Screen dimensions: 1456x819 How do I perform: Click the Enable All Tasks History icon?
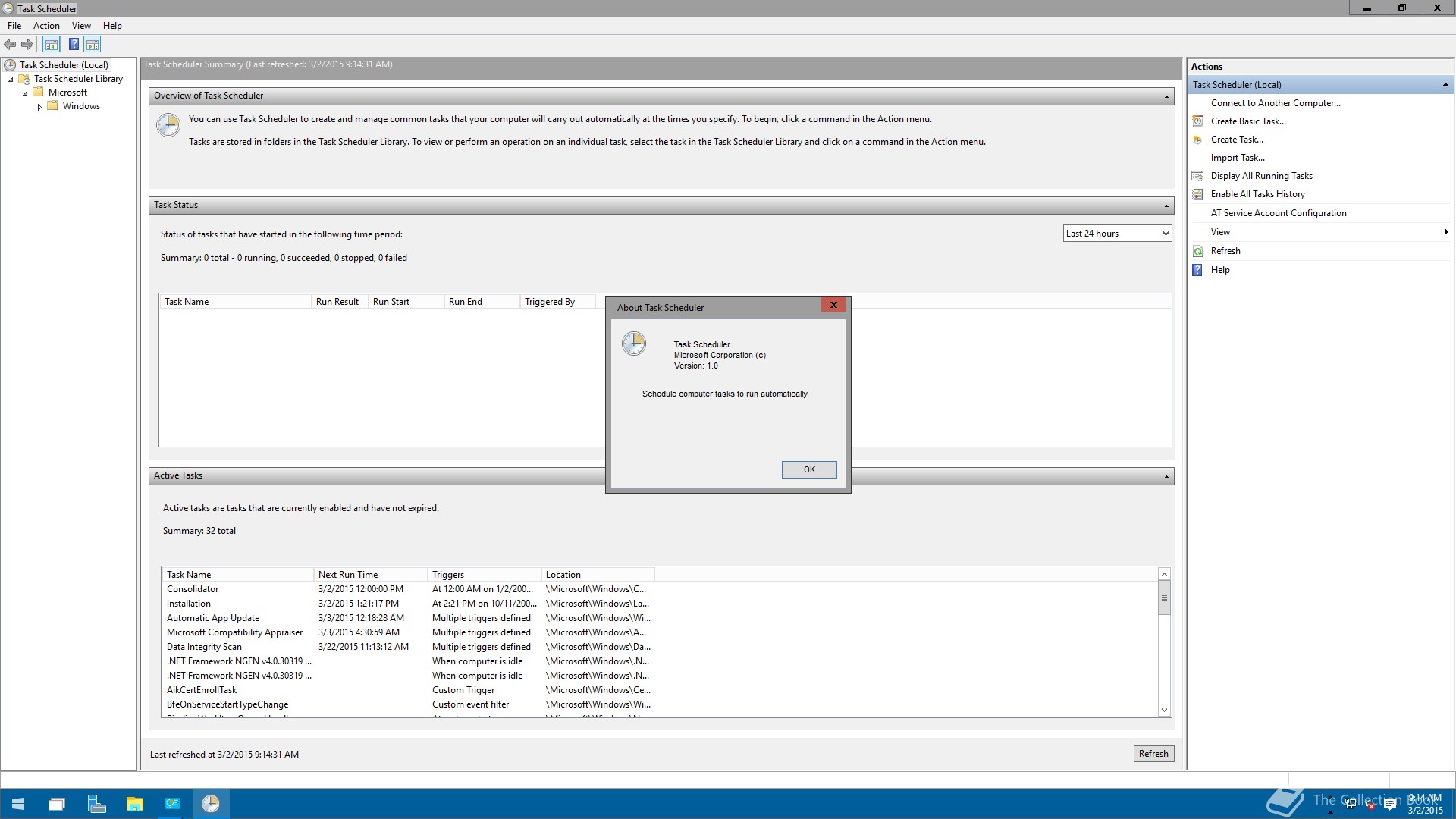click(1198, 194)
